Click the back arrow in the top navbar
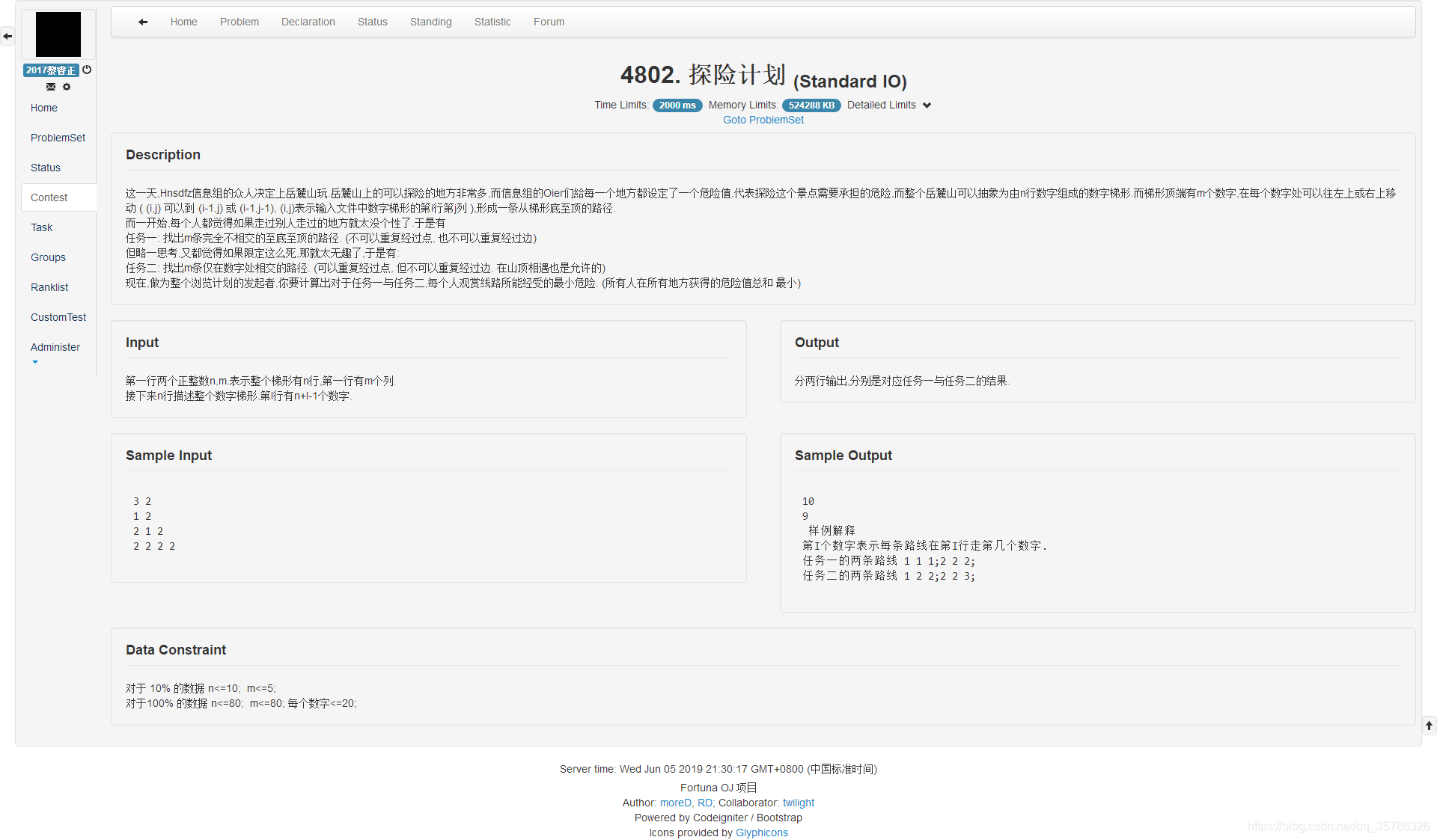The width and height of the screenshot is (1437, 840). (x=143, y=22)
